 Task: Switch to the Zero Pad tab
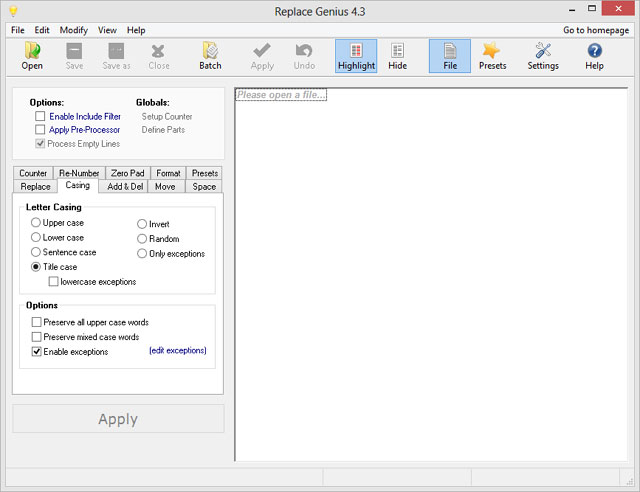tap(128, 173)
